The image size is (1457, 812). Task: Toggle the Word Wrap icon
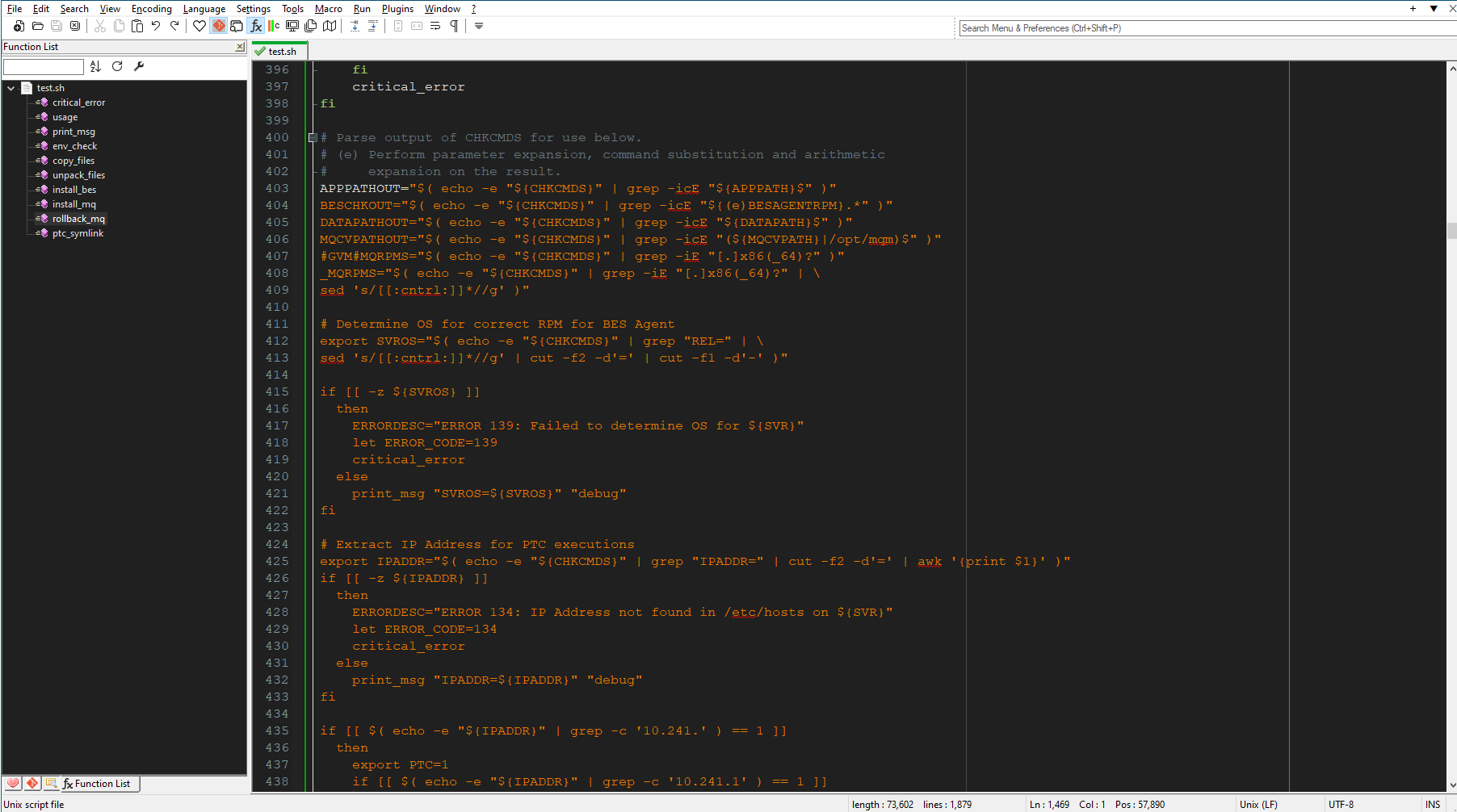click(435, 27)
